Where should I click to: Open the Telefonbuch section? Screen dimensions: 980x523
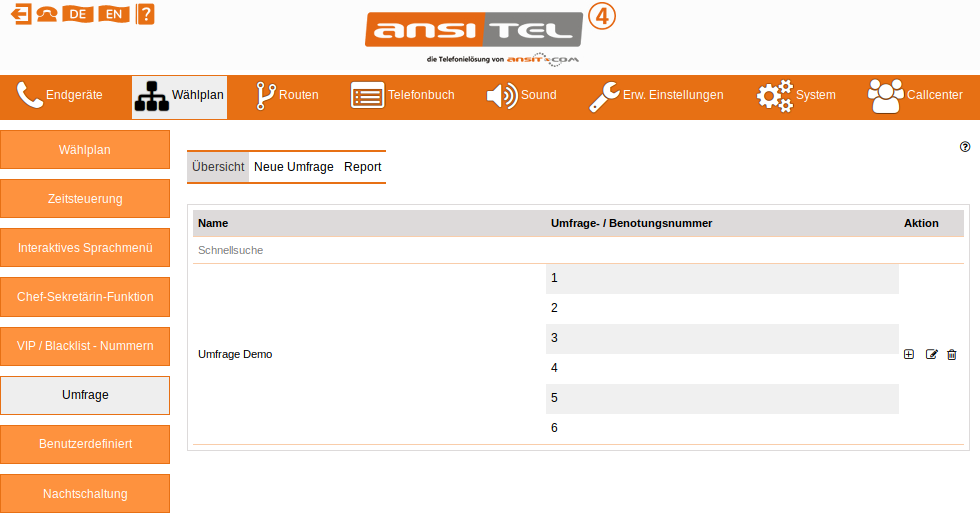point(403,96)
